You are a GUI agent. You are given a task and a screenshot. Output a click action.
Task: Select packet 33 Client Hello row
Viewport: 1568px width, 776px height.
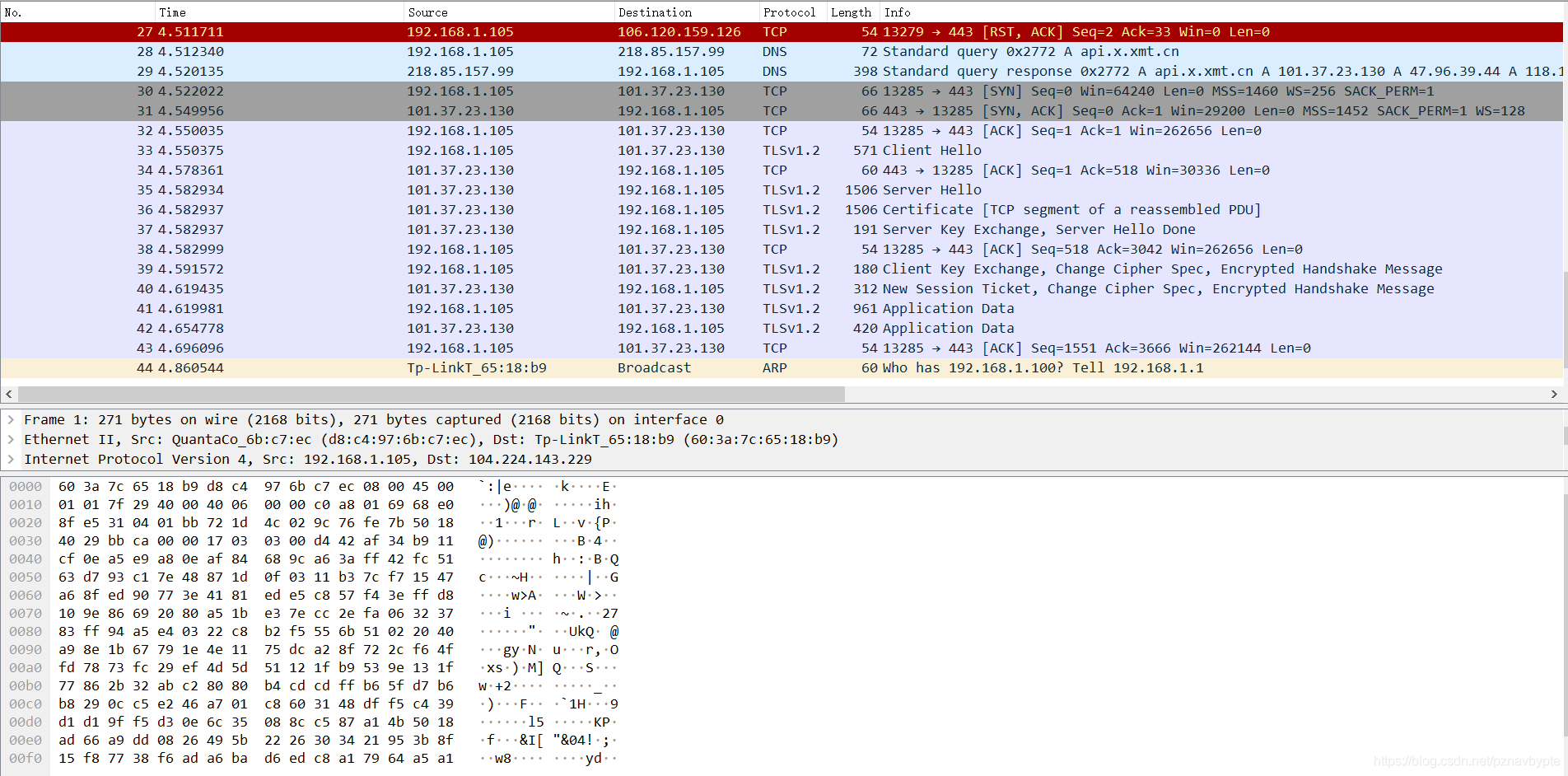[782, 151]
